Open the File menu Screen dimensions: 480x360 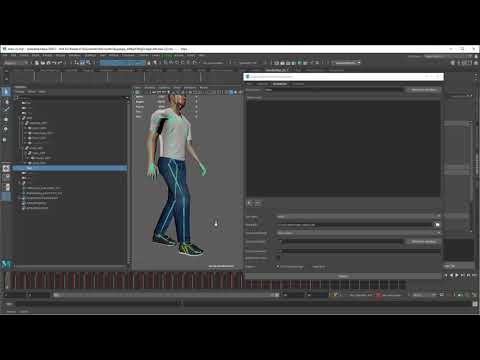coord(5,56)
